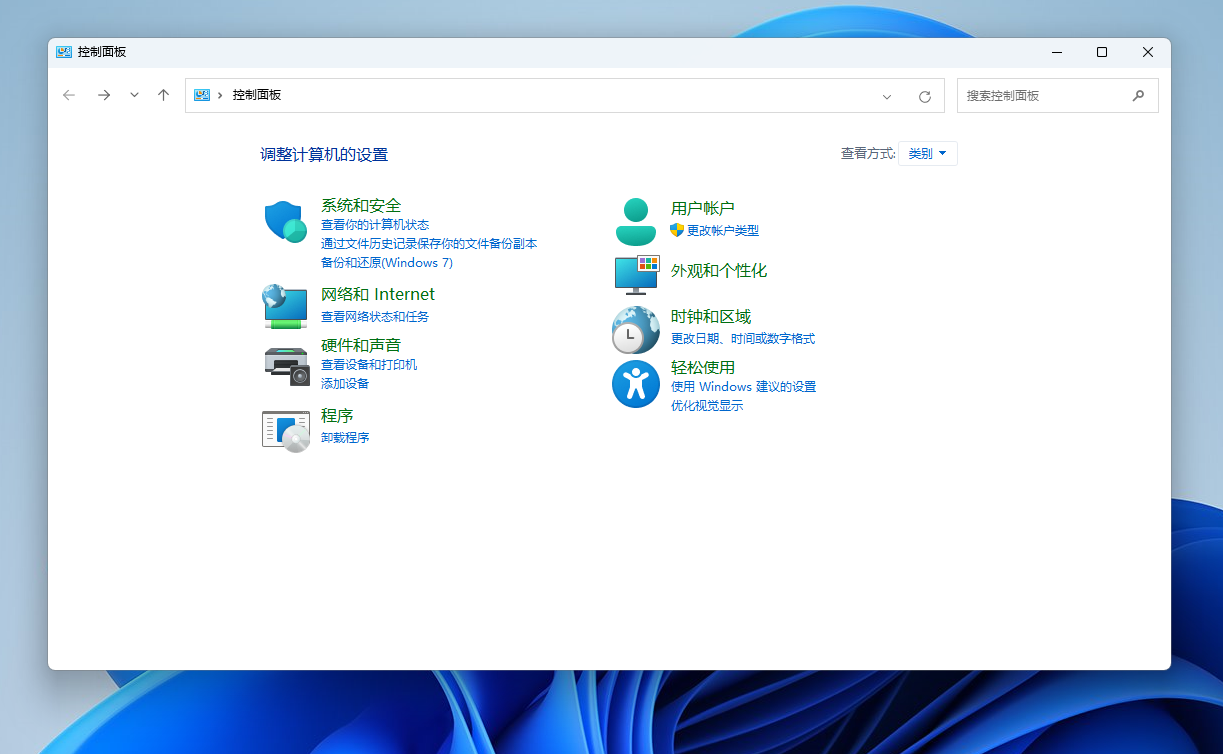Open the 程序 category link
Viewport: 1223px width, 754px height.
tap(337, 415)
